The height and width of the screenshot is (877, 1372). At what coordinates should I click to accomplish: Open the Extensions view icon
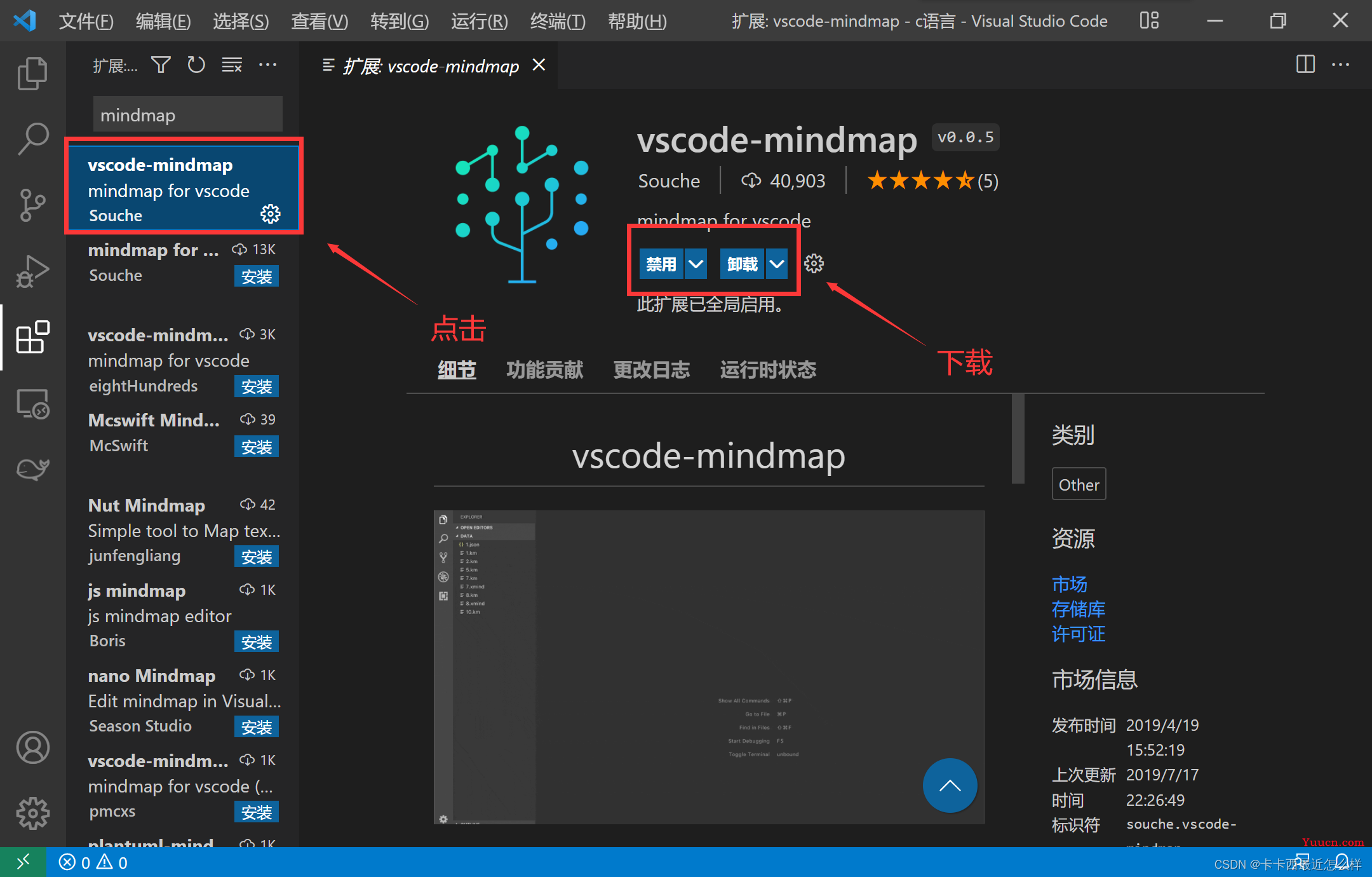pos(32,337)
